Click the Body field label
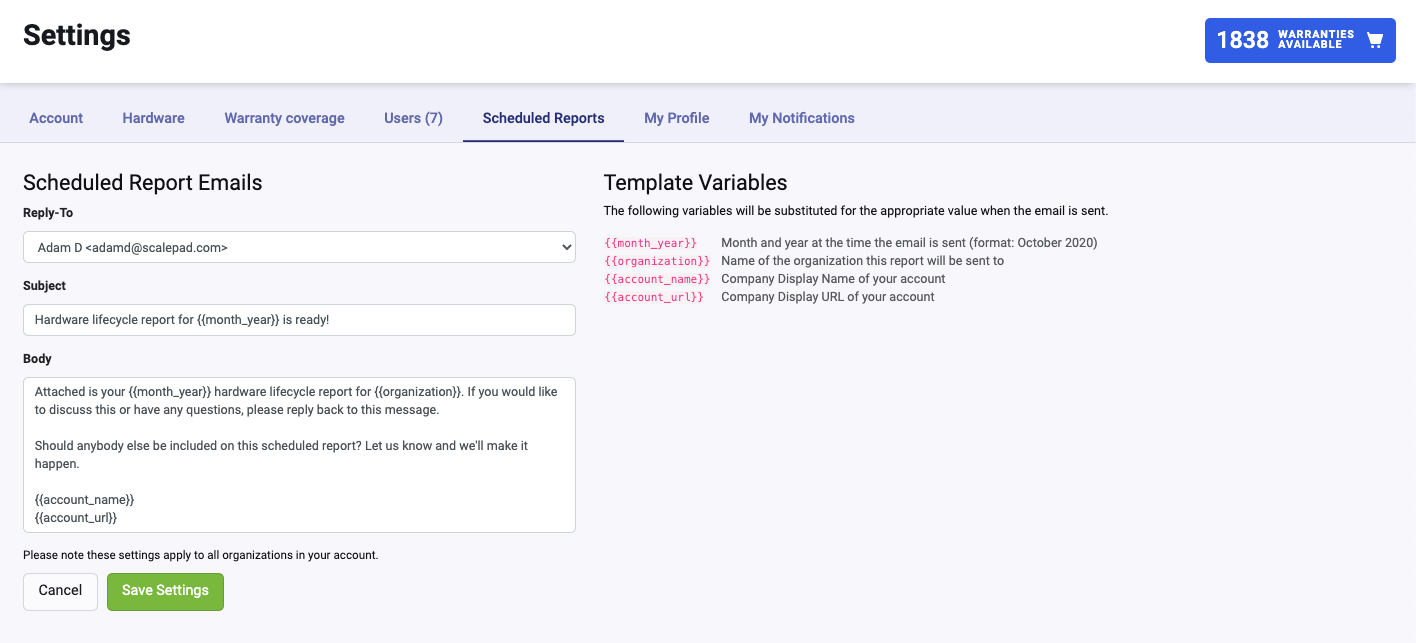 point(37,359)
